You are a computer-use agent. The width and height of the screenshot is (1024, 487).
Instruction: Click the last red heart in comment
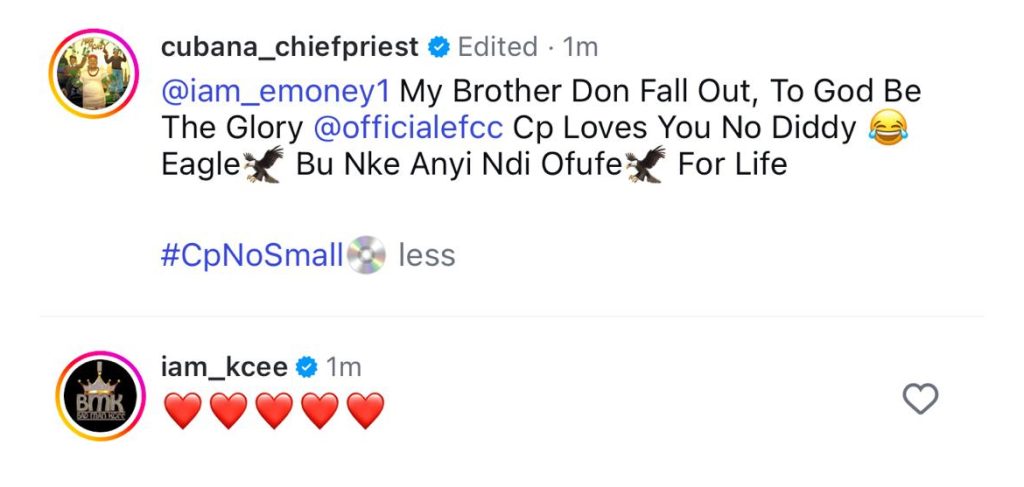click(366, 411)
